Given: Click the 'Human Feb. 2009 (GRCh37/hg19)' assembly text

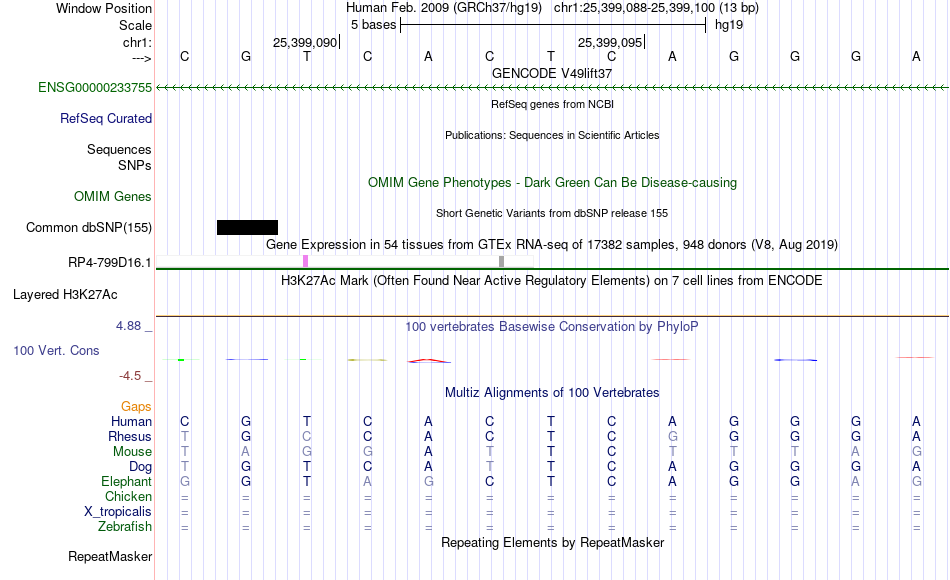Looking at the screenshot, I should [443, 8].
